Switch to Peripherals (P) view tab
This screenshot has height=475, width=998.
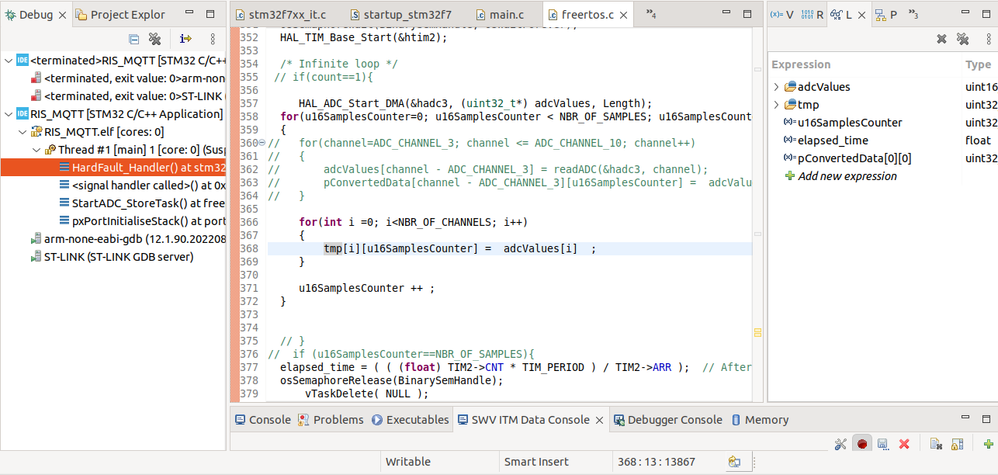[x=886, y=15]
